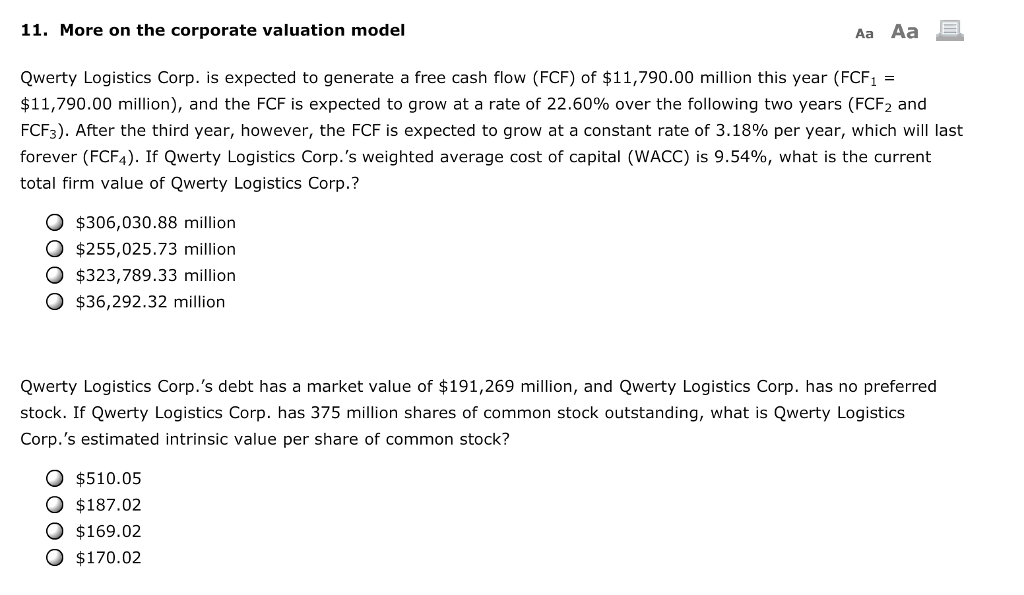Choose the $170.02 intrinsic value option

click(x=55, y=558)
